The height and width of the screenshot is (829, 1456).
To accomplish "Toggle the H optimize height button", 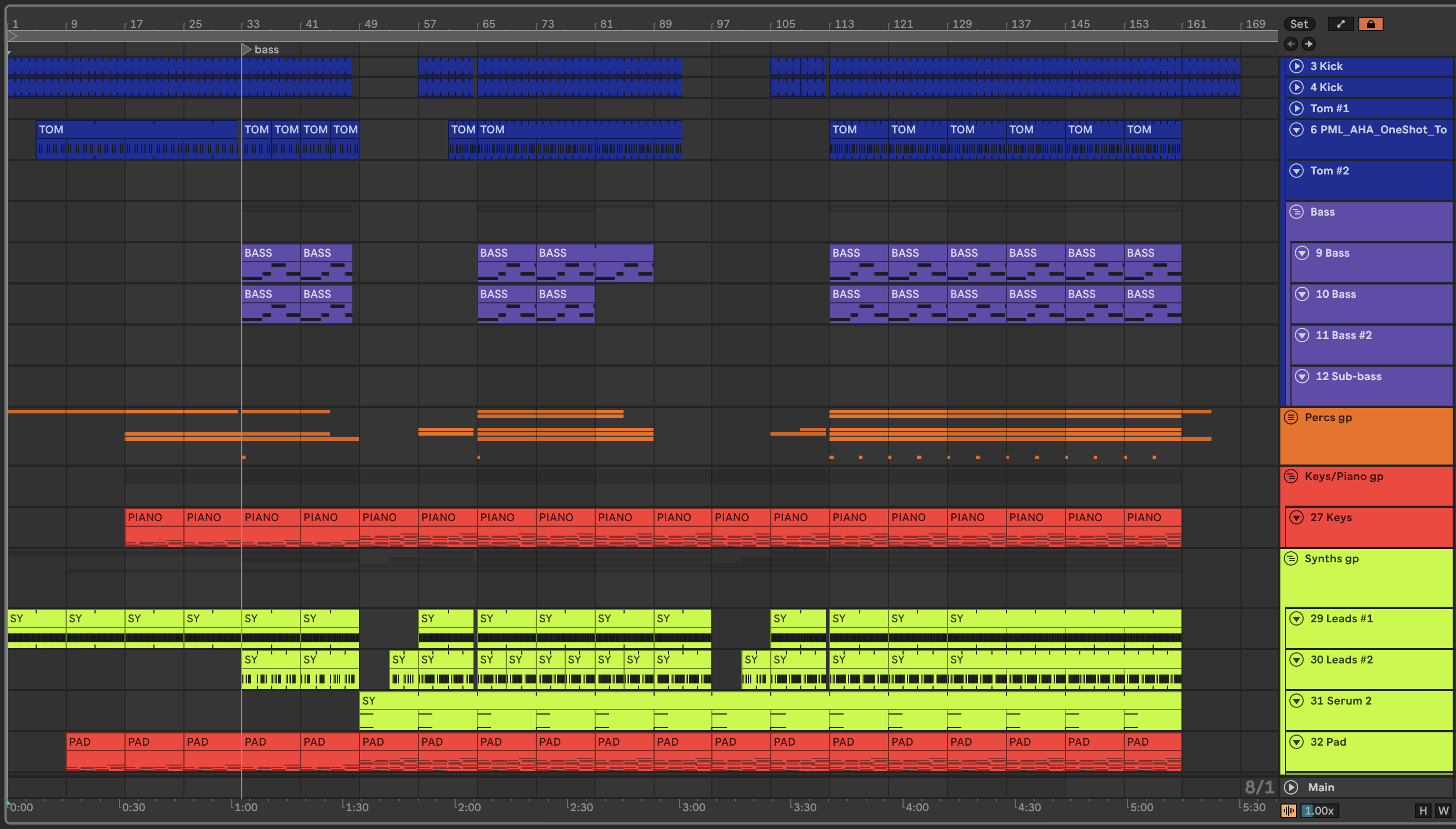I will 1423,810.
